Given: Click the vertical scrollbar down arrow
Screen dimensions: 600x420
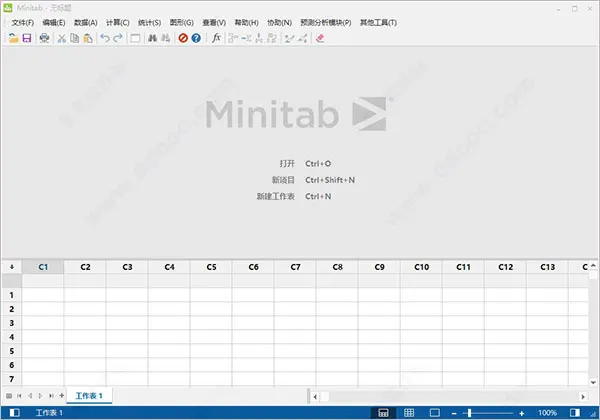Looking at the screenshot, I should (x=593, y=382).
